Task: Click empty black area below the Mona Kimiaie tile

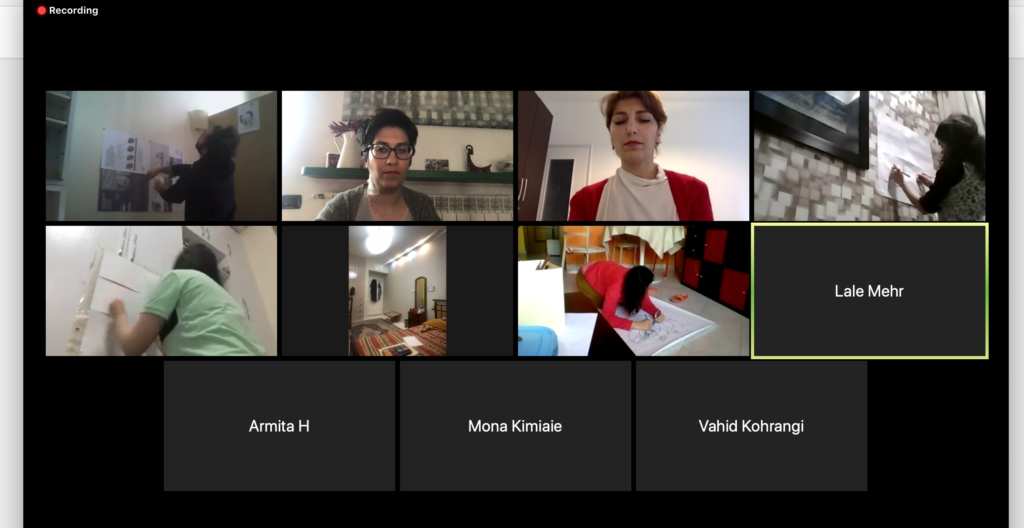Action: click(x=515, y=510)
